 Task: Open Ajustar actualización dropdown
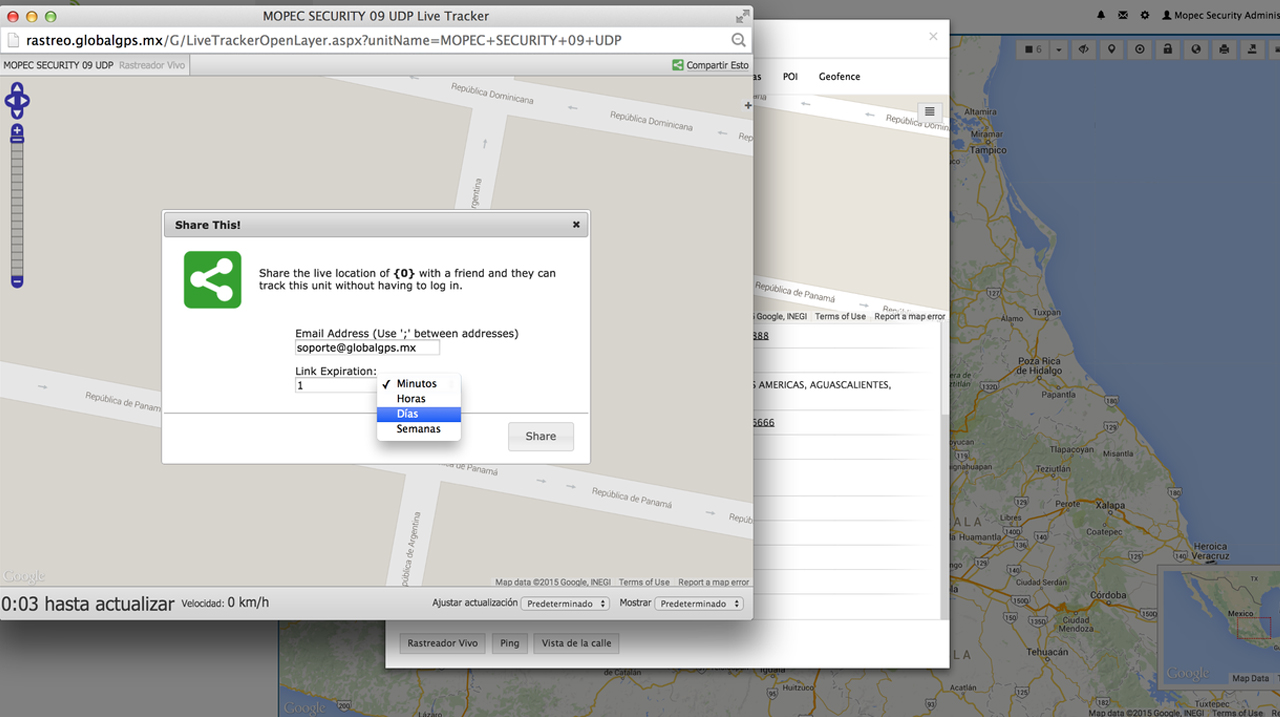pos(567,604)
